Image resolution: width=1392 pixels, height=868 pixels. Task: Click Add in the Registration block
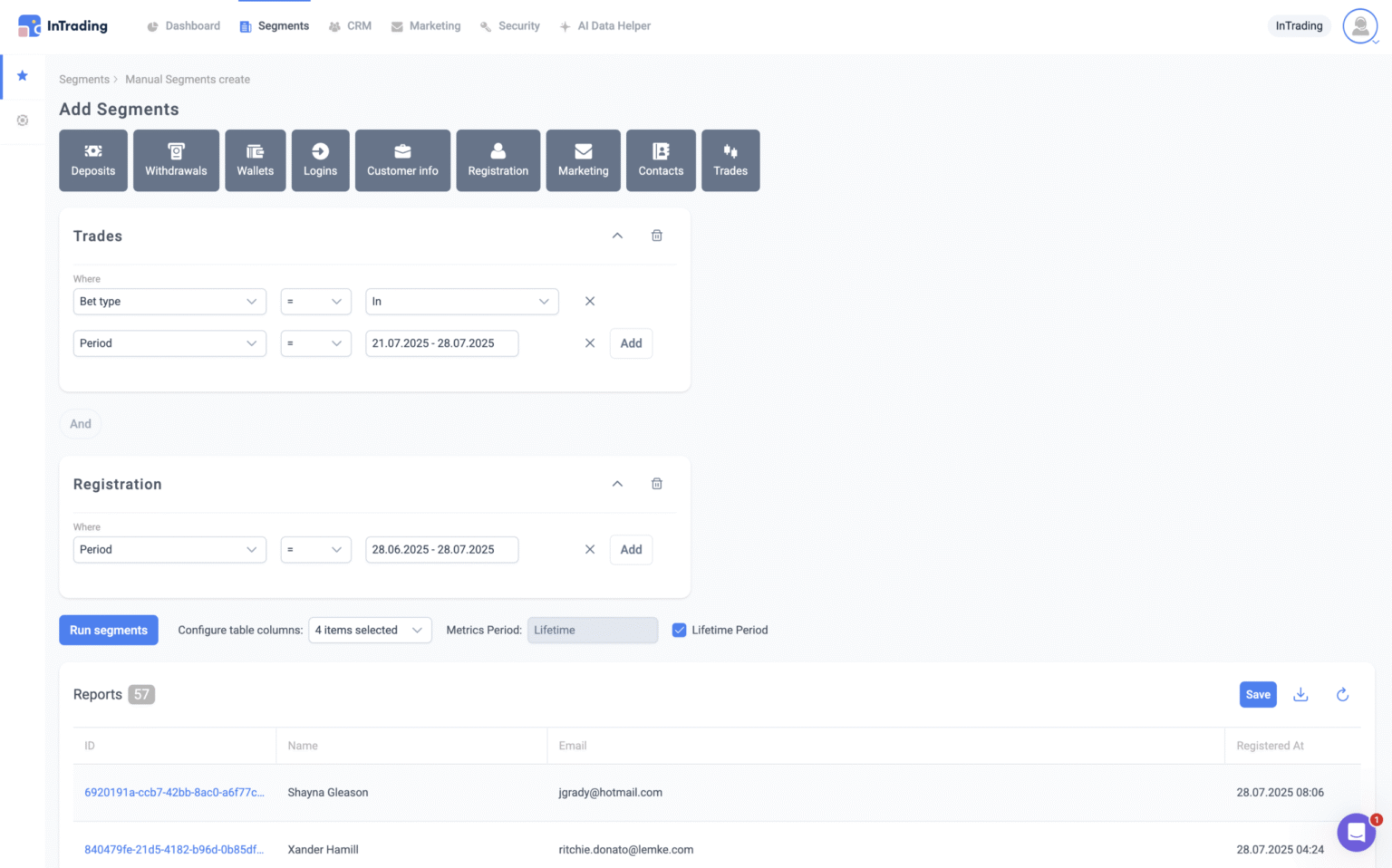click(631, 550)
